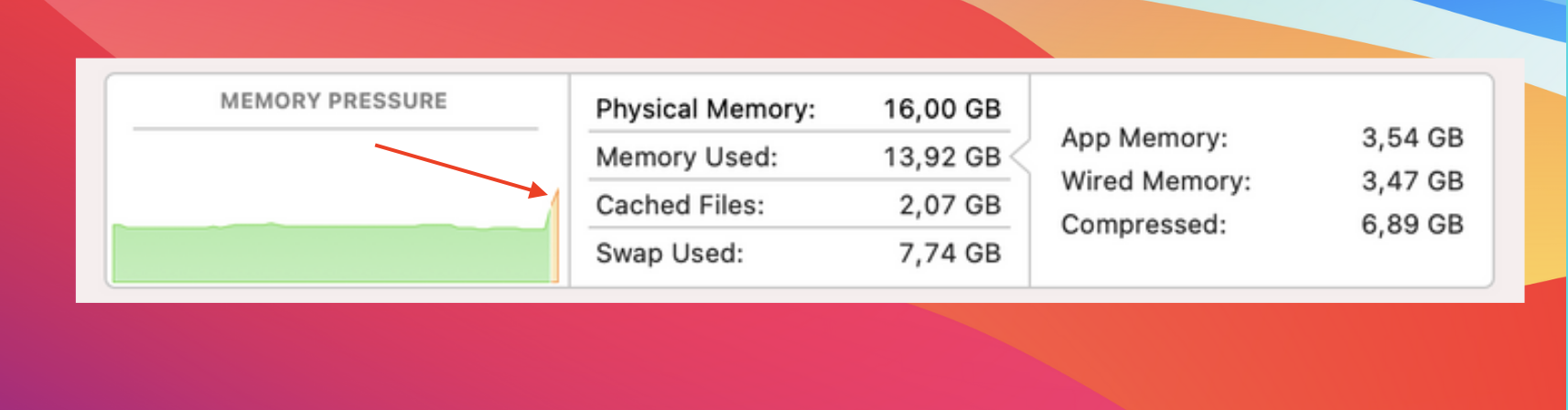
Task: Select the Compressed memory label
Action: click(1144, 224)
